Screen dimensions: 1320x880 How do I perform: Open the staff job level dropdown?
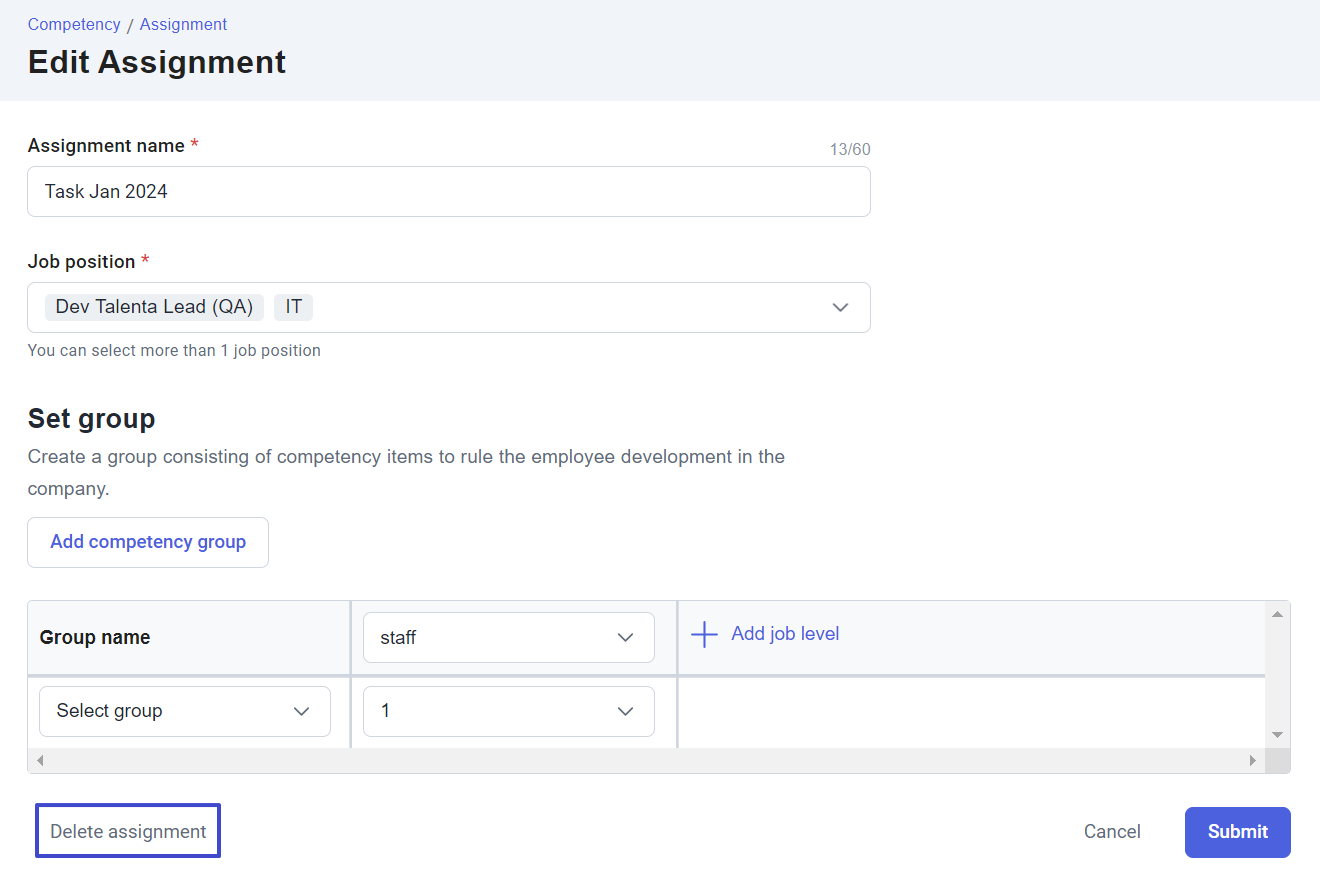(x=508, y=637)
